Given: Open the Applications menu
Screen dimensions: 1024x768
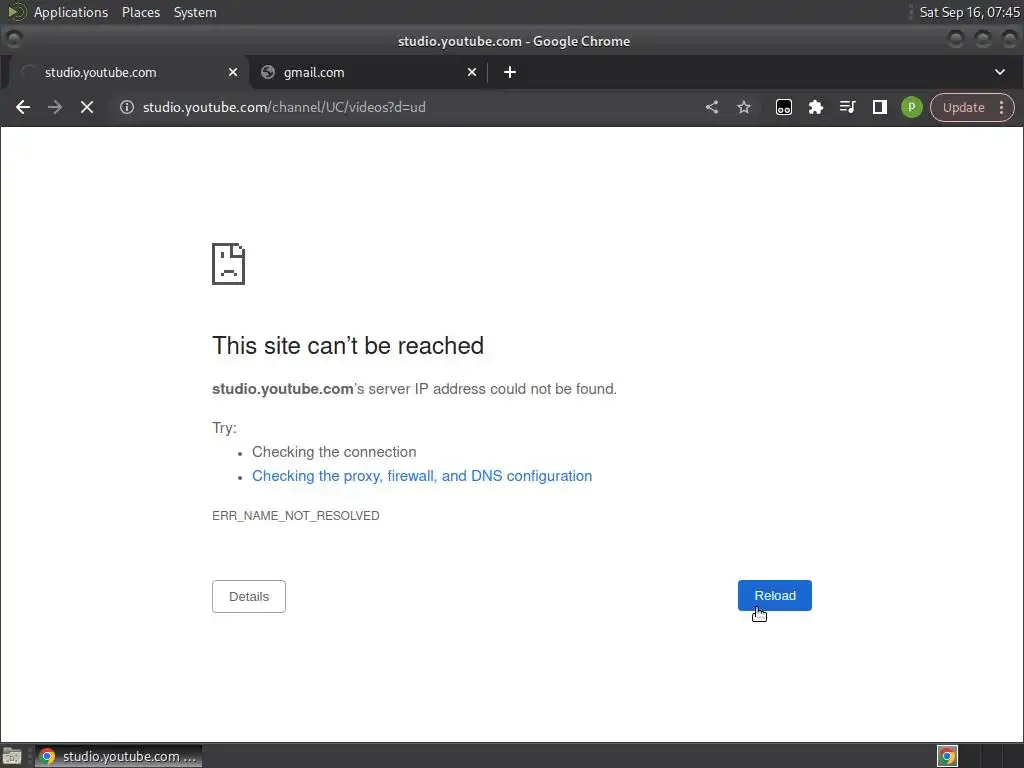Looking at the screenshot, I should point(71,12).
